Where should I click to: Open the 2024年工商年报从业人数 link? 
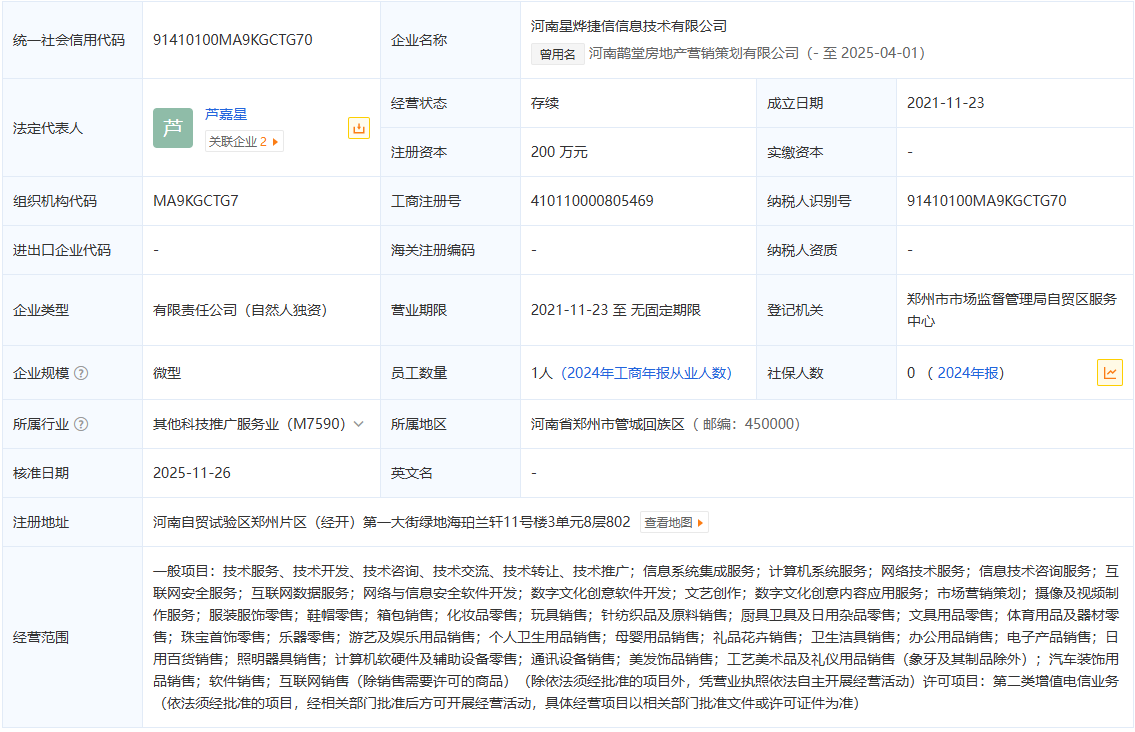pos(648,373)
